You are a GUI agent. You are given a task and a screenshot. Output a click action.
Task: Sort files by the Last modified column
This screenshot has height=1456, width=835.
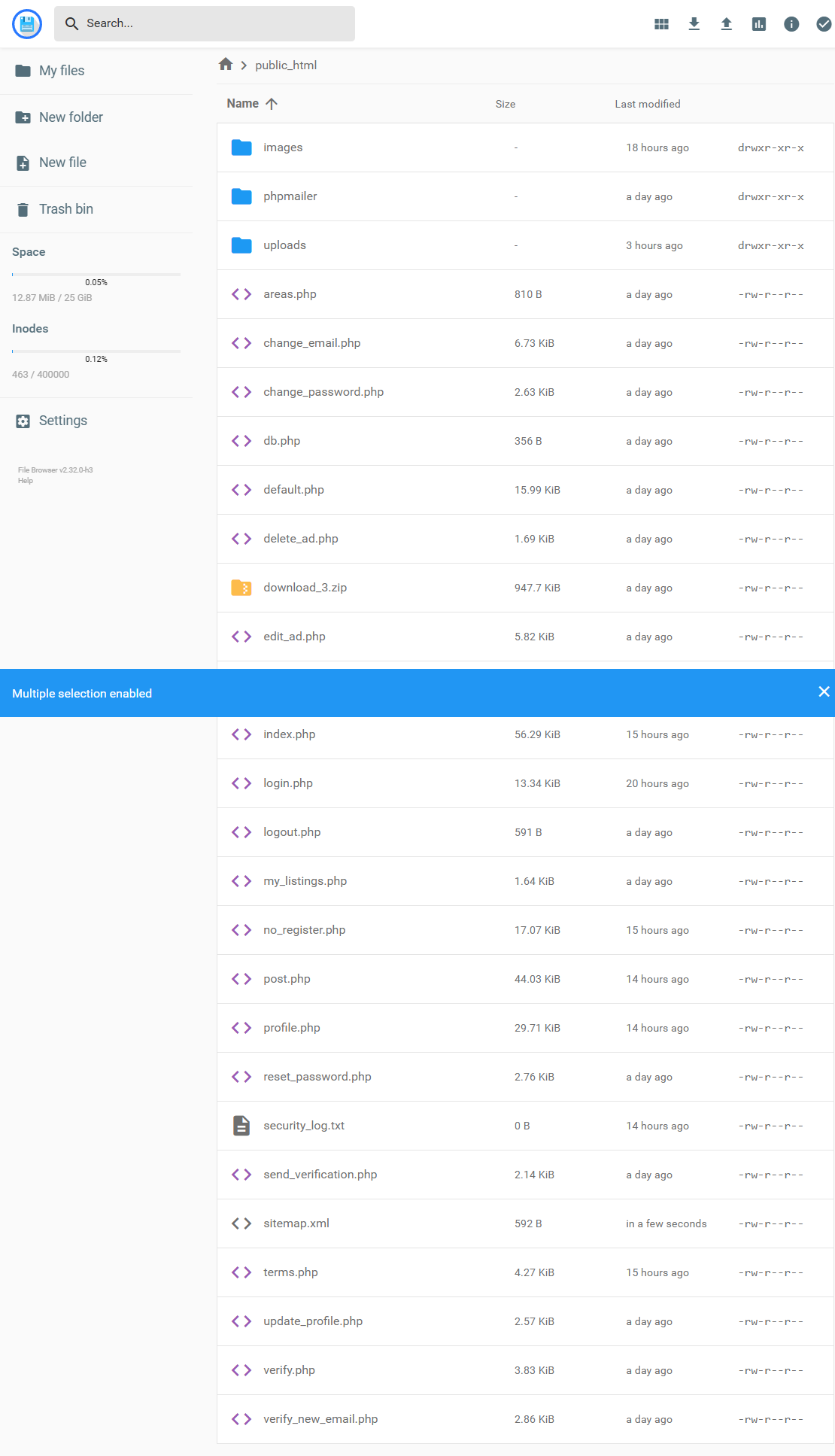[x=647, y=104]
